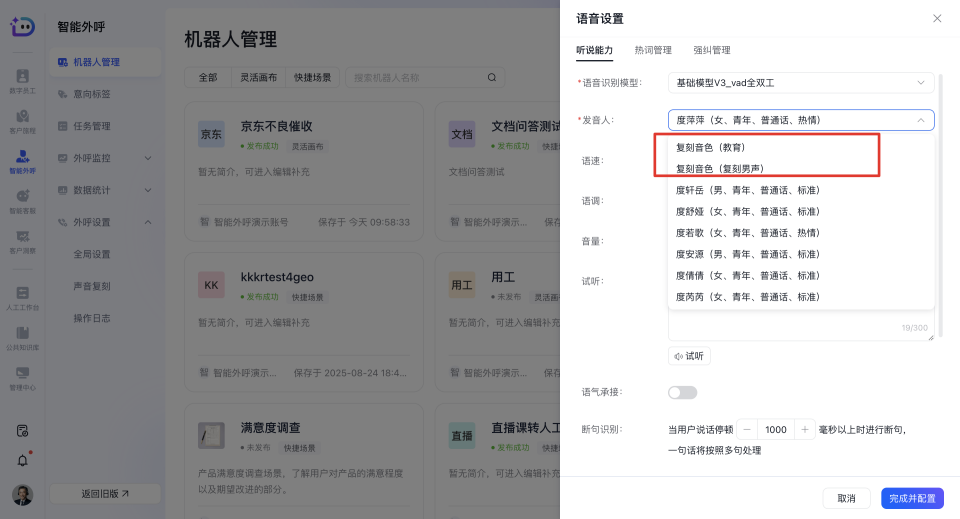Open the 语音识别模型 dropdown
The width and height of the screenshot is (960, 519).
tap(800, 83)
